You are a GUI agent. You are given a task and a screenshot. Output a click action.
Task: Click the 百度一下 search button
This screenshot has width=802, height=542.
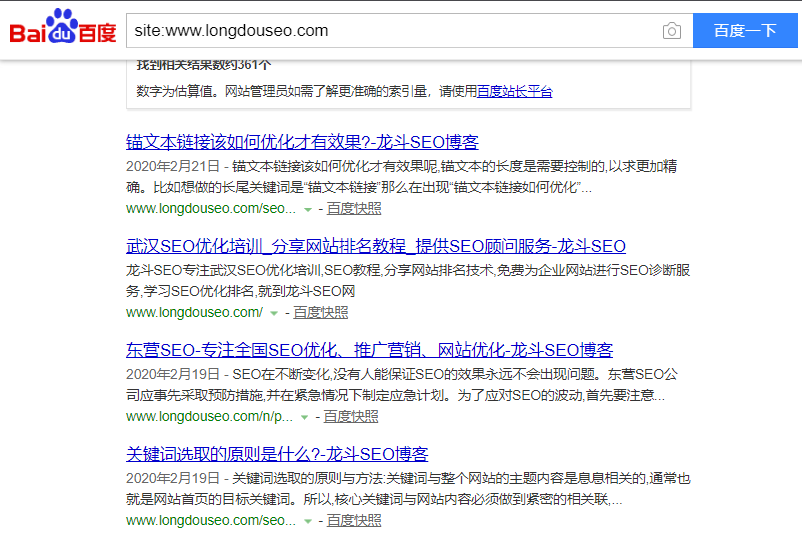[745, 31]
